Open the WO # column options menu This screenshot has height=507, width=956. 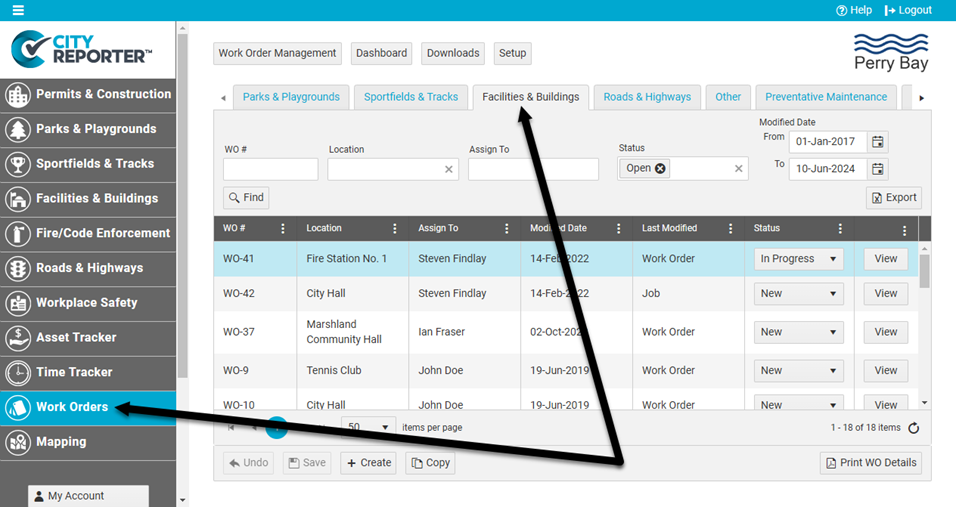(283, 229)
